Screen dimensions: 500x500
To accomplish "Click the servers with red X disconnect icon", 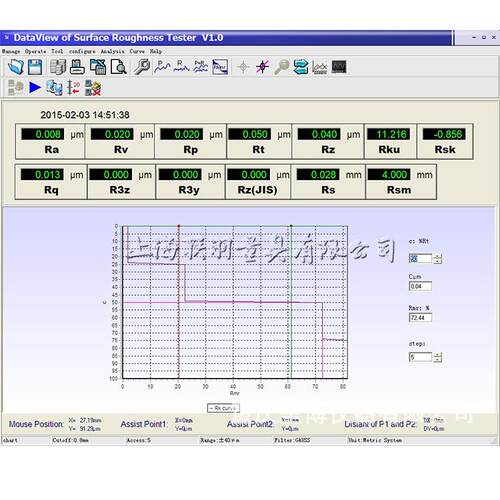I will [x=93, y=88].
